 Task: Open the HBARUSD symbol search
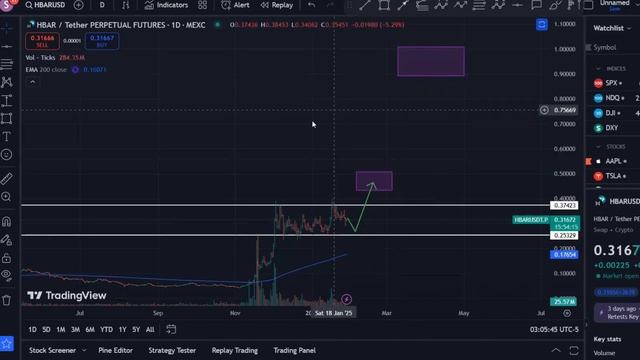(45, 5)
